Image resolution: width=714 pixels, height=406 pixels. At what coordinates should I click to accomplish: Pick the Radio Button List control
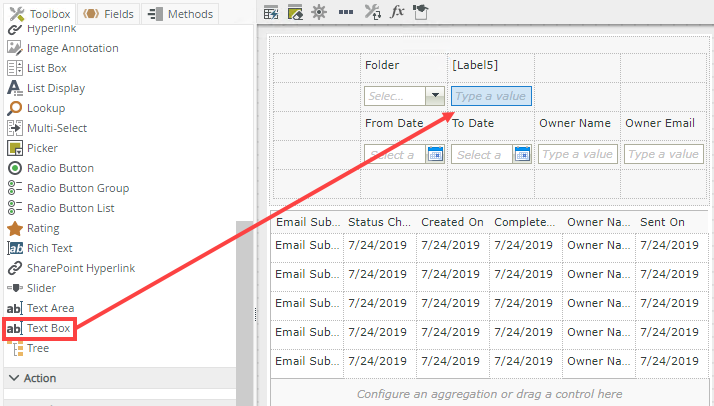pos(61,208)
